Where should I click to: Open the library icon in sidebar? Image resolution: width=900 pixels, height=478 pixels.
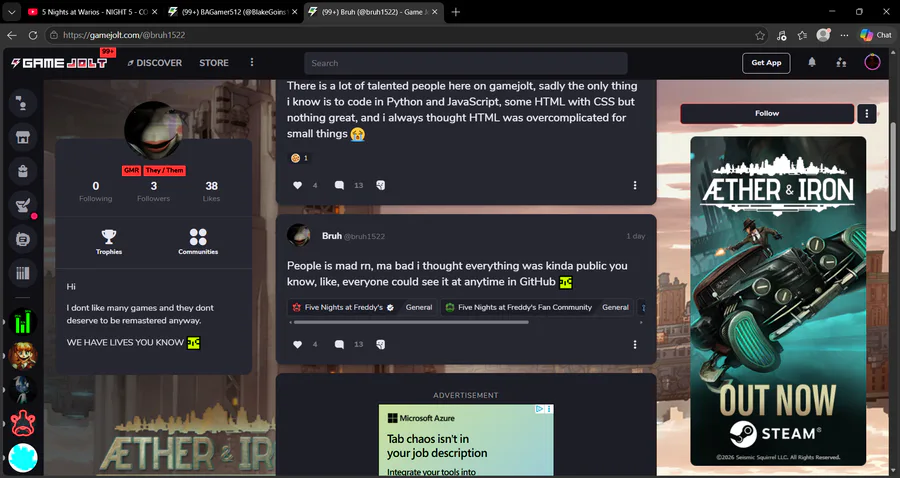pyautogui.click(x=22, y=273)
